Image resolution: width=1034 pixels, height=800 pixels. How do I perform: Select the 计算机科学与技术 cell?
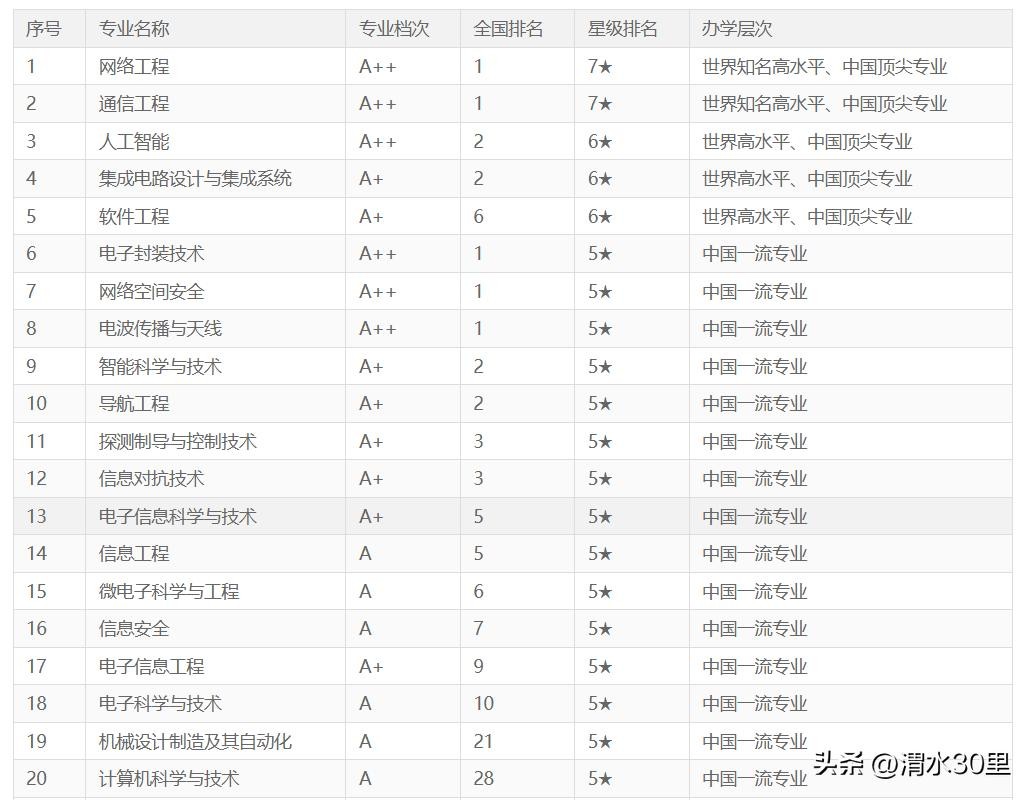[169, 779]
